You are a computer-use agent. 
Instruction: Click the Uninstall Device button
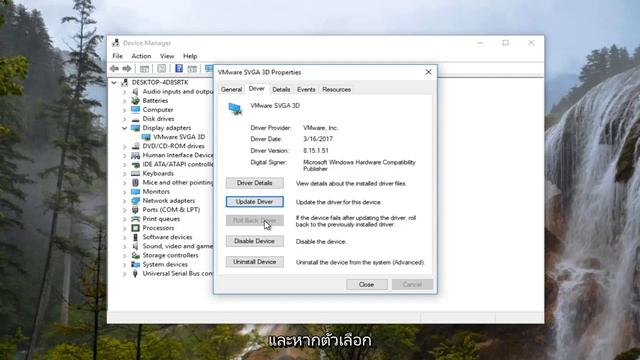255,262
